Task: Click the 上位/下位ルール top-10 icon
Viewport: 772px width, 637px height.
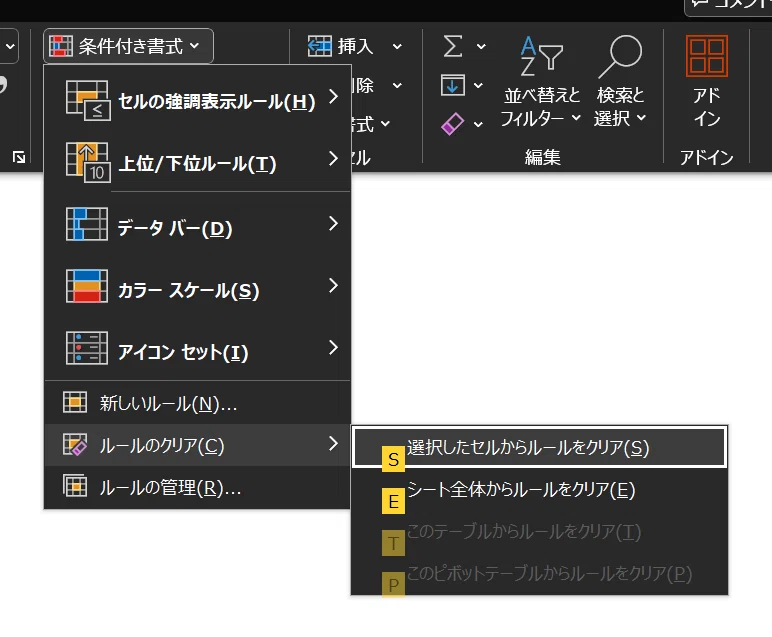Action: [x=88, y=162]
